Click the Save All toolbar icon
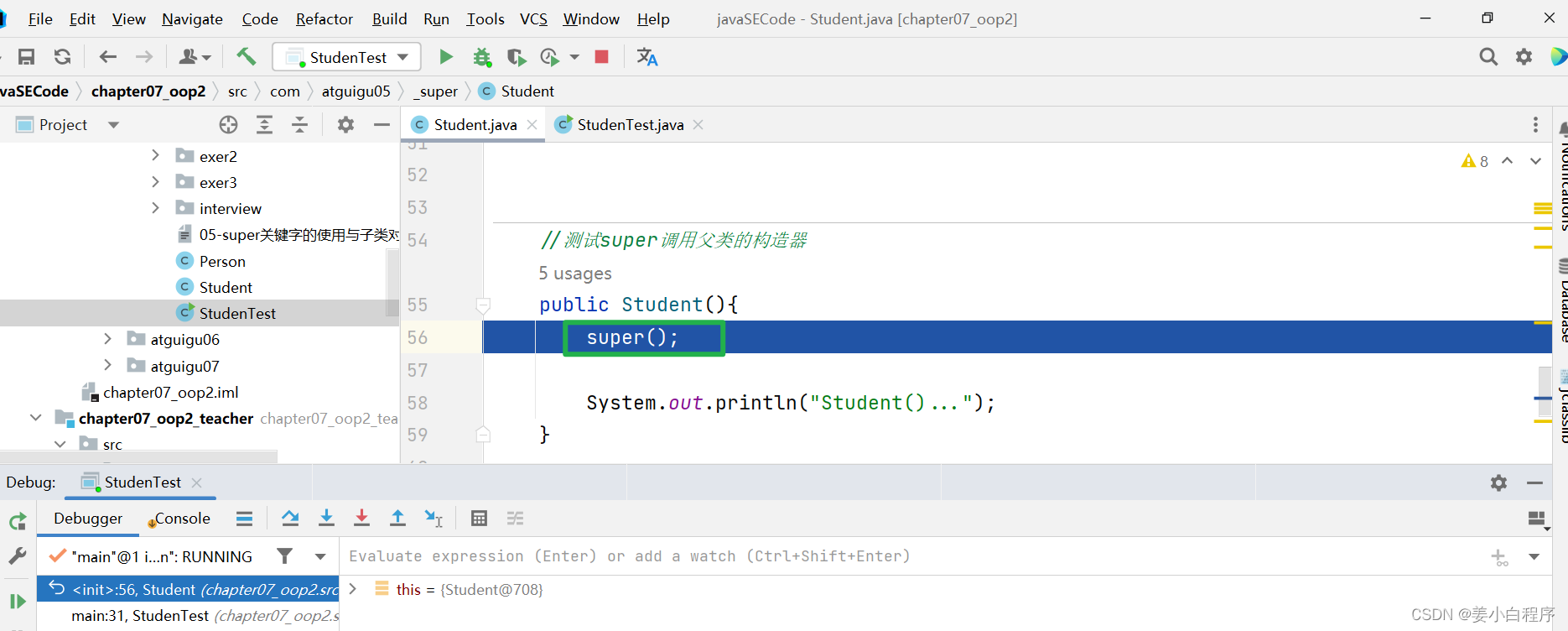 point(27,57)
